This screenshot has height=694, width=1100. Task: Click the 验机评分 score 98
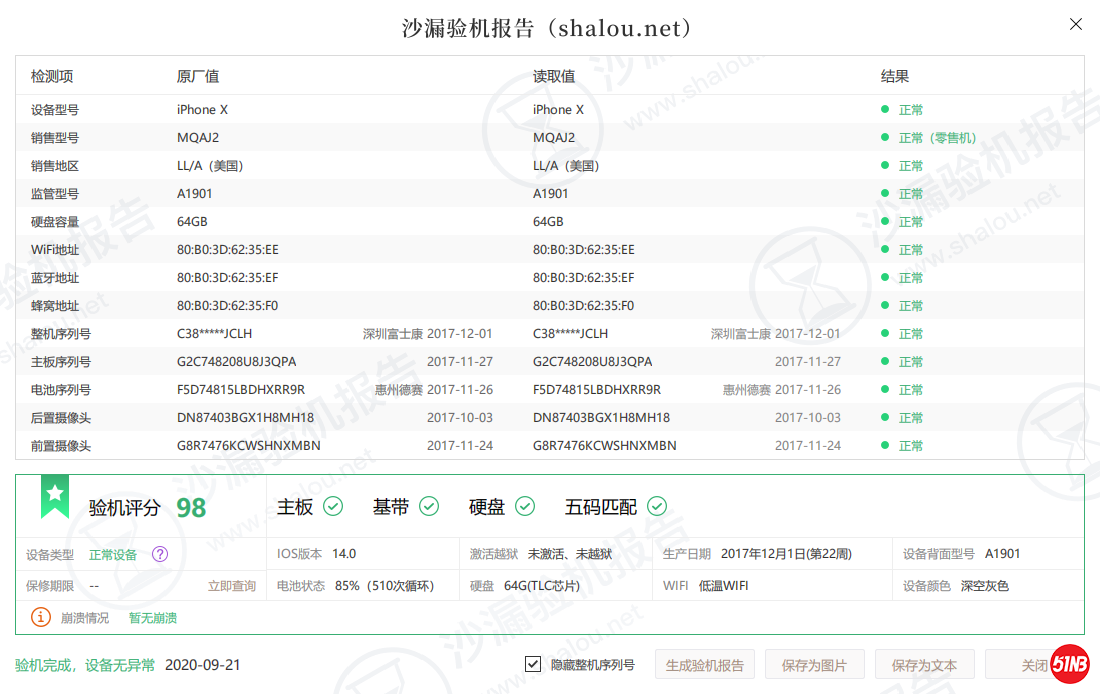(191, 508)
